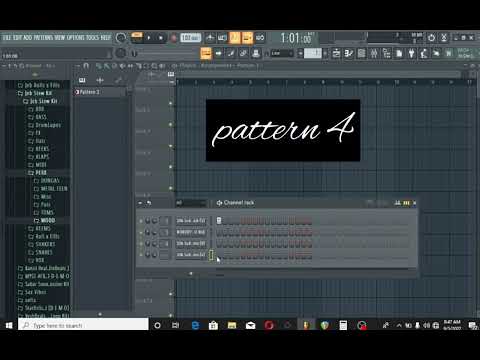Open the OPTIONS menu

(x=77, y=38)
